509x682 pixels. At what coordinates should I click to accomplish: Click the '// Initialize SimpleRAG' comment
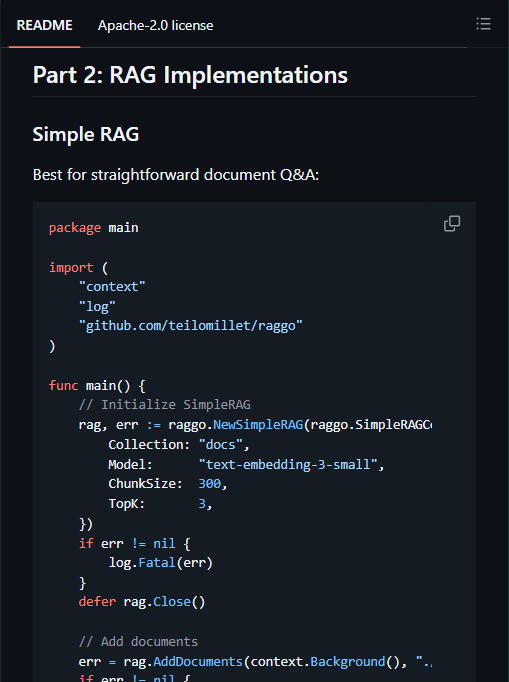pyautogui.click(x=164, y=405)
